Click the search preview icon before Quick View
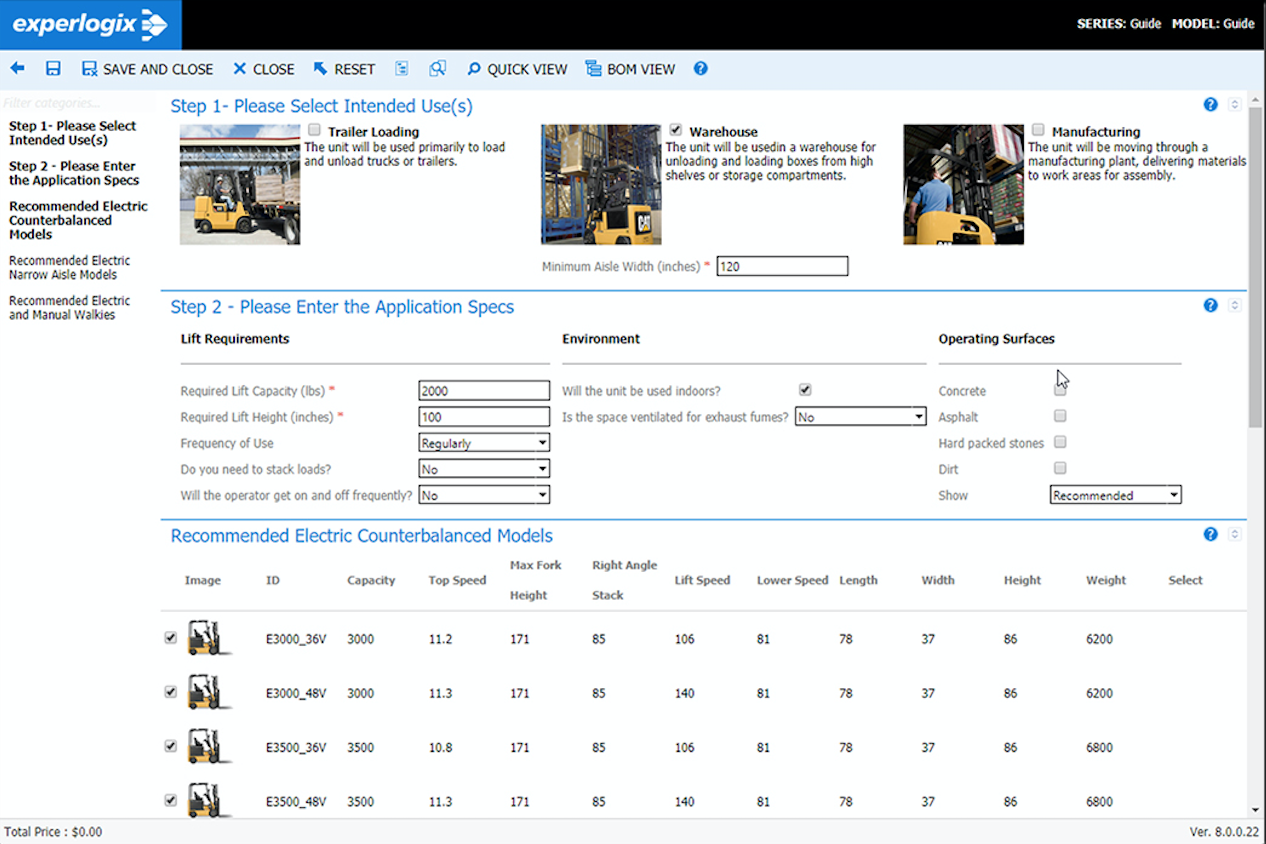 437,69
